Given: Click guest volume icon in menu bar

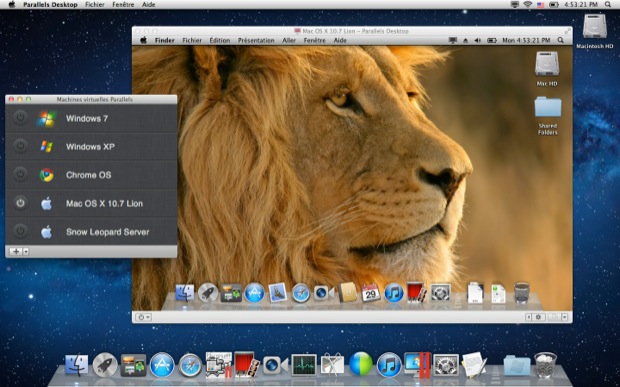Looking at the screenshot, I should [478, 40].
